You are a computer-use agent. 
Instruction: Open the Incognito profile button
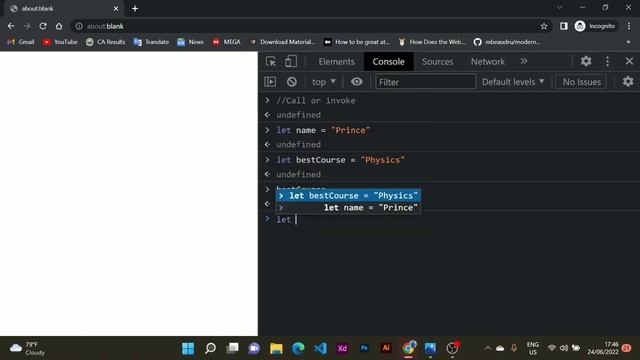point(596,26)
